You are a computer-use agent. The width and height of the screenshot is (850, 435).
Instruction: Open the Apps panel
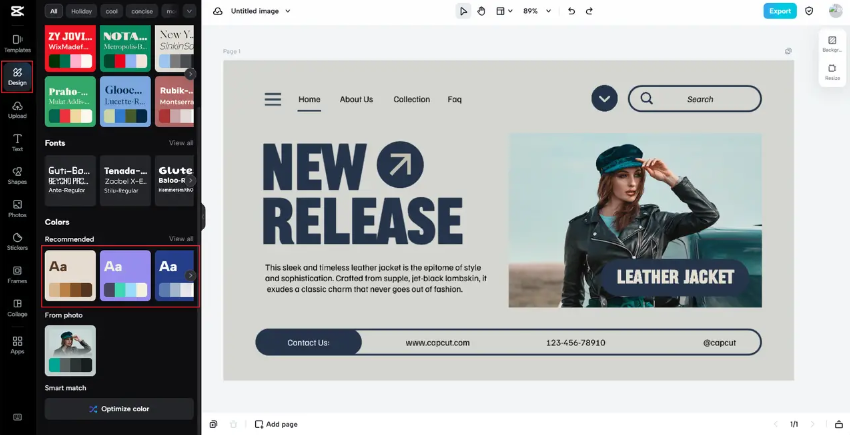[17, 345]
